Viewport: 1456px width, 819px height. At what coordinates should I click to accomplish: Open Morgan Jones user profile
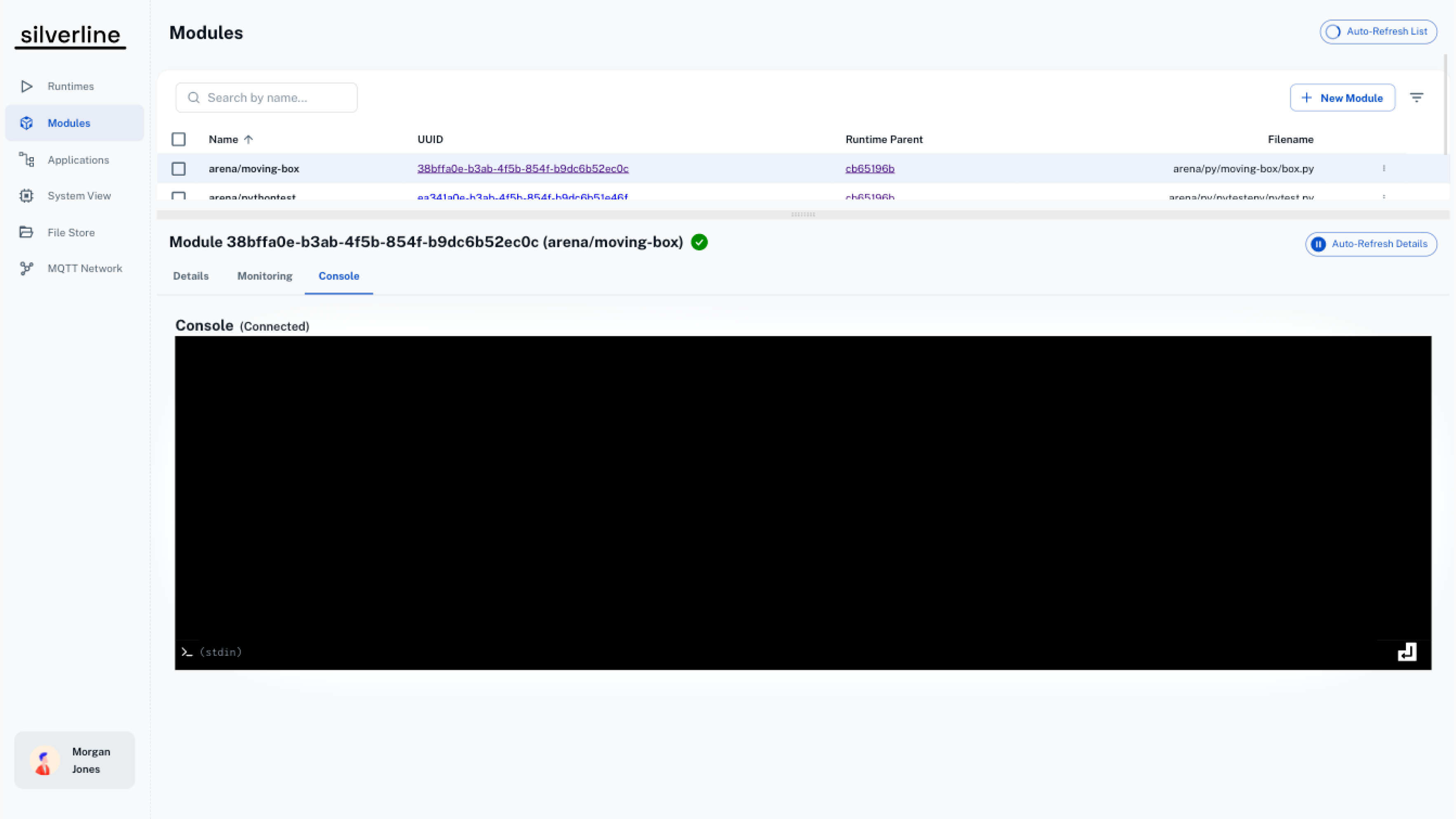pos(75,760)
